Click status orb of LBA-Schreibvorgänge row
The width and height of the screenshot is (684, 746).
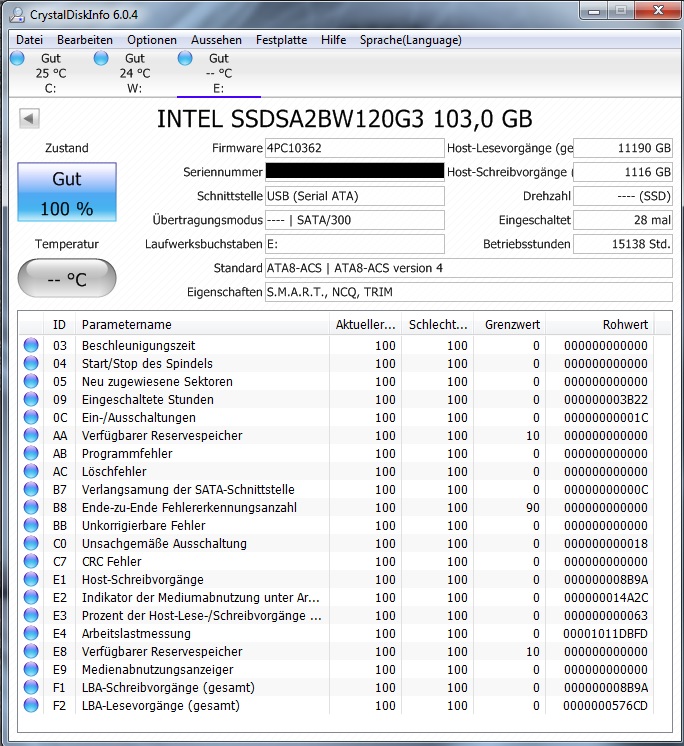point(31,687)
